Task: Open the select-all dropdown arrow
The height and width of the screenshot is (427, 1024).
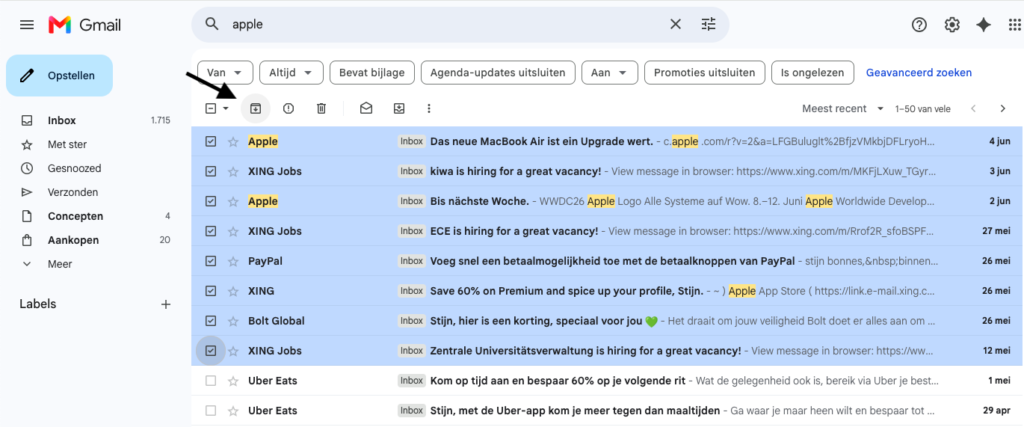Action: click(x=226, y=108)
